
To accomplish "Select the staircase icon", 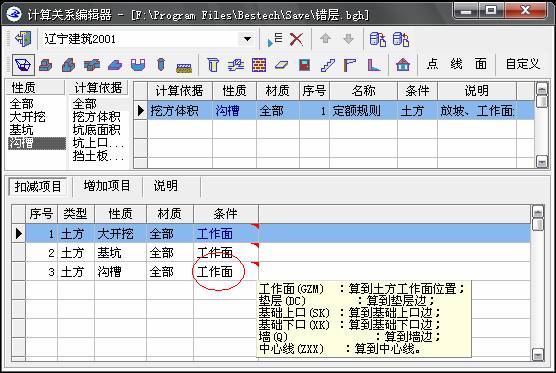I will [328, 65].
